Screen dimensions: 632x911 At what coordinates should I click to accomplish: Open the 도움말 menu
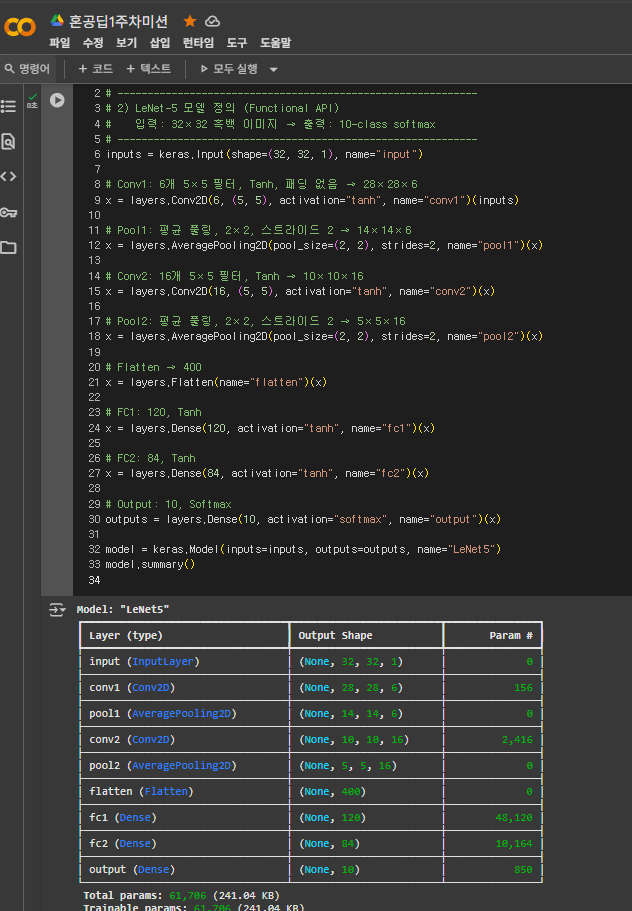(275, 43)
